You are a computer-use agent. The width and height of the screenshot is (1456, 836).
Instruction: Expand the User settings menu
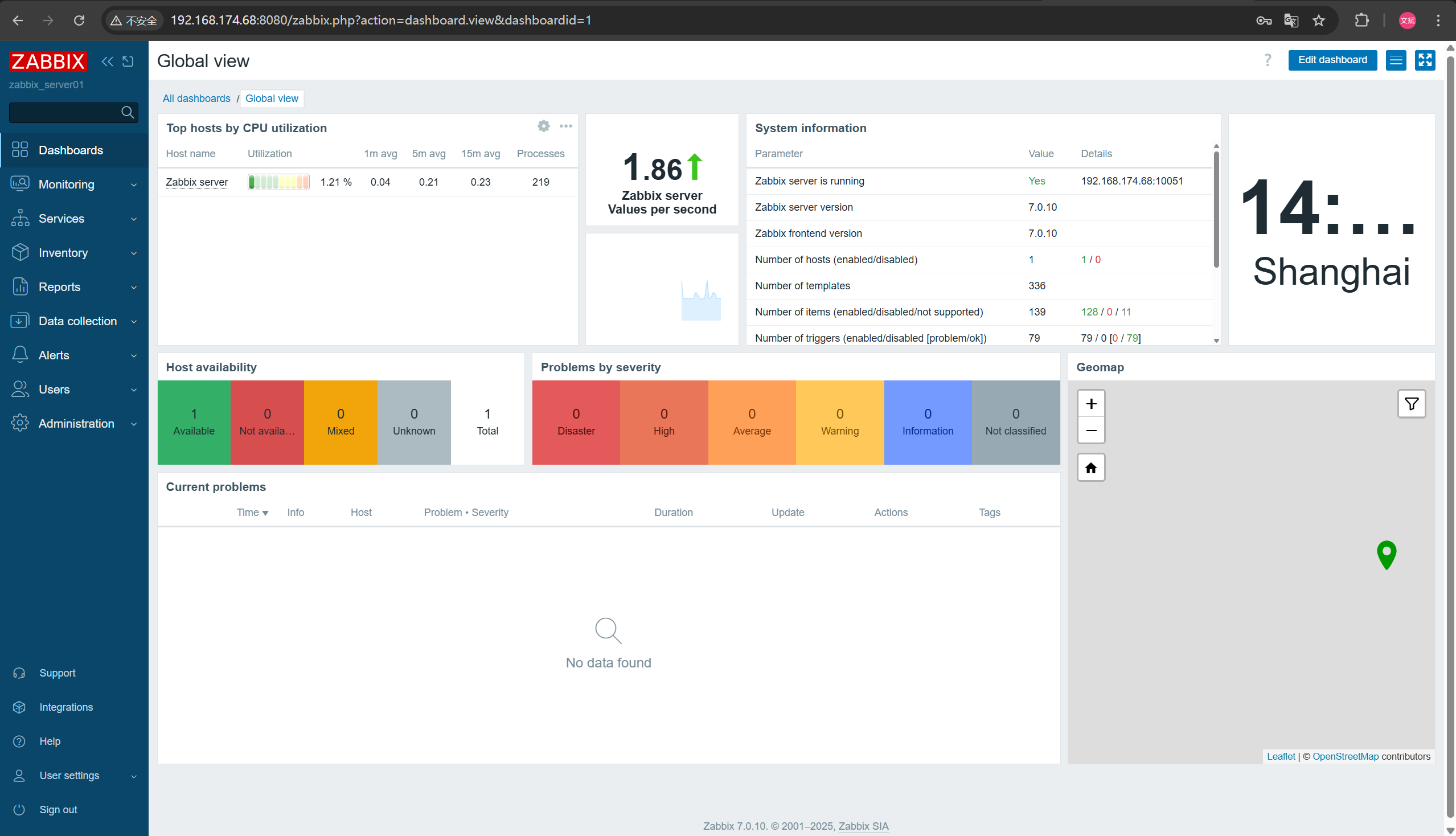tap(74, 775)
